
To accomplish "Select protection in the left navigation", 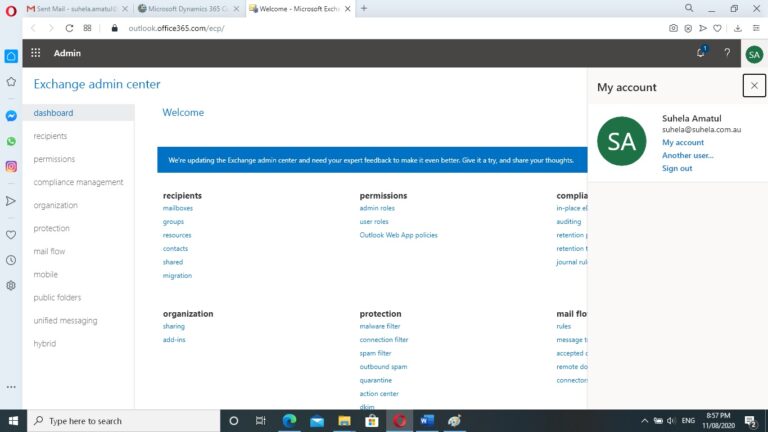I will point(51,228).
